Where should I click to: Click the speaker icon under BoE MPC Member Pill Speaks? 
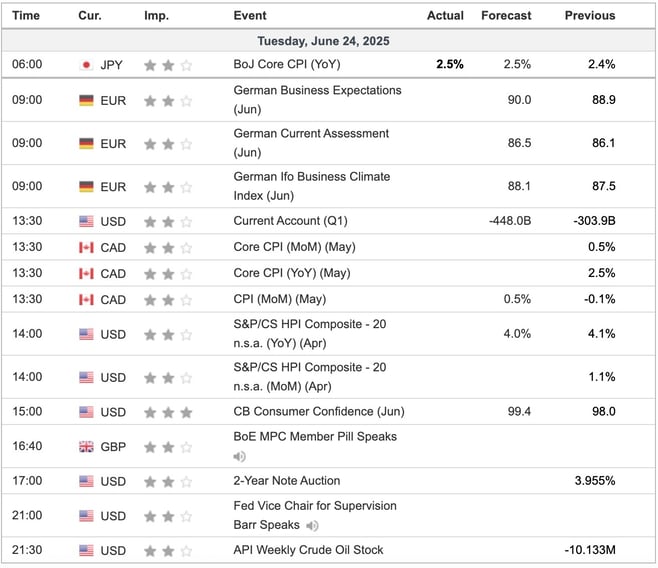pos(240,456)
